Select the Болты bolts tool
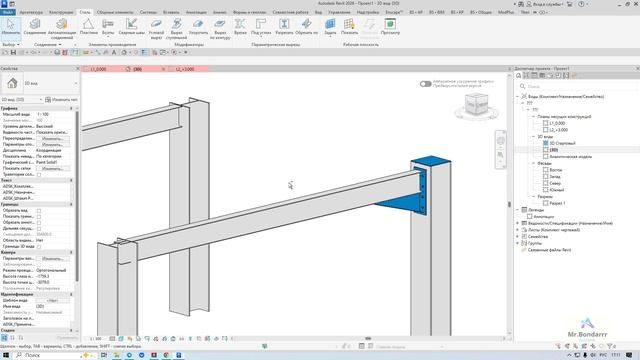This screenshot has width=640, height=360. [108, 27]
